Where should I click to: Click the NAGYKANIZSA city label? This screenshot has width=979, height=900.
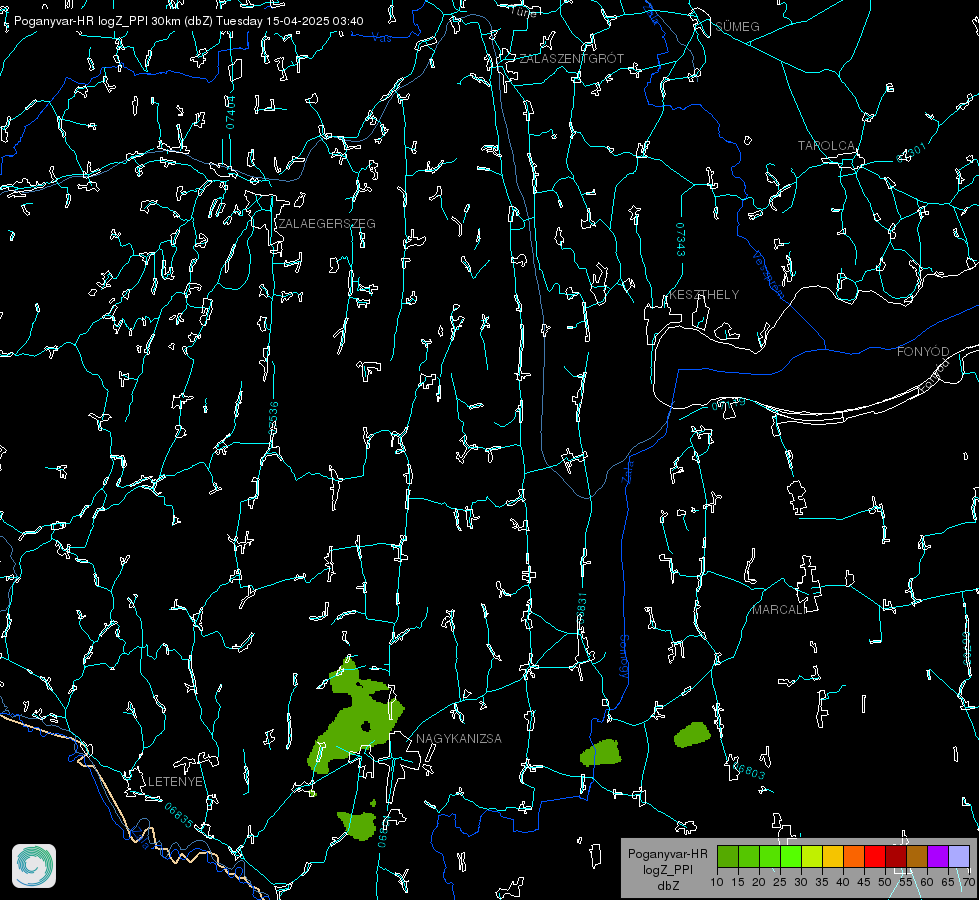(459, 738)
